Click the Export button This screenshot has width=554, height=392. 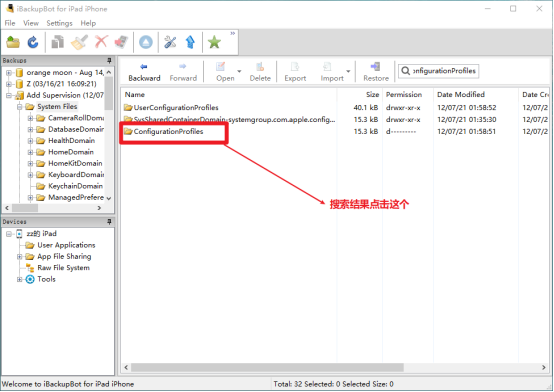pos(295,72)
